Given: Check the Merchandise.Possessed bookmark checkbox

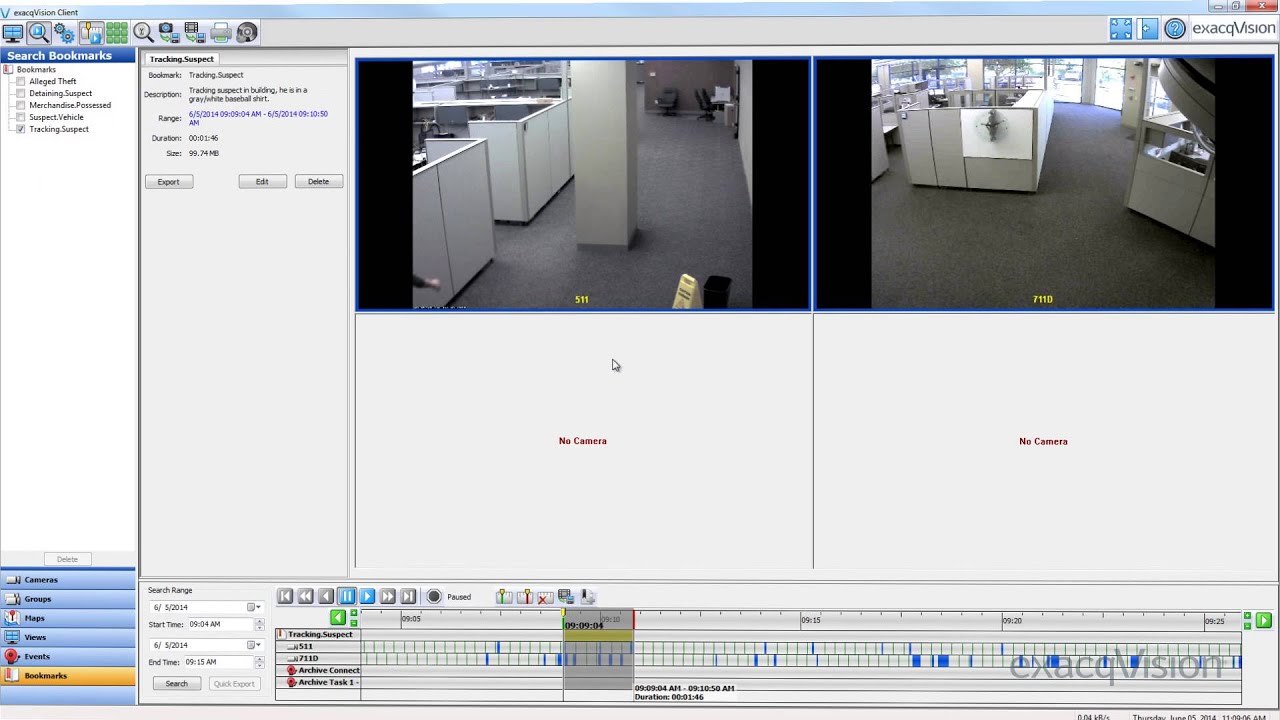Looking at the screenshot, I should [x=21, y=105].
